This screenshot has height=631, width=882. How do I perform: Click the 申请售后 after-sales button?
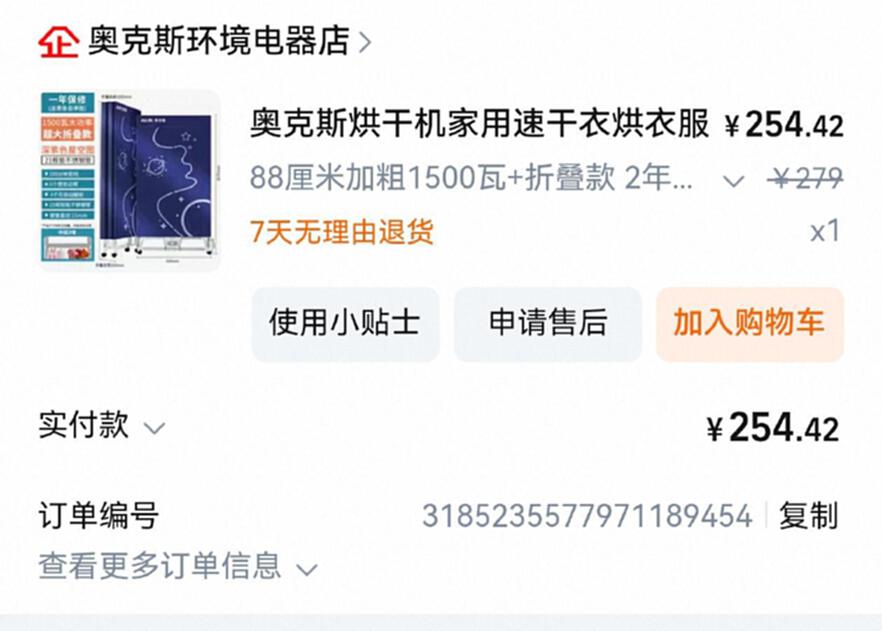[547, 324]
